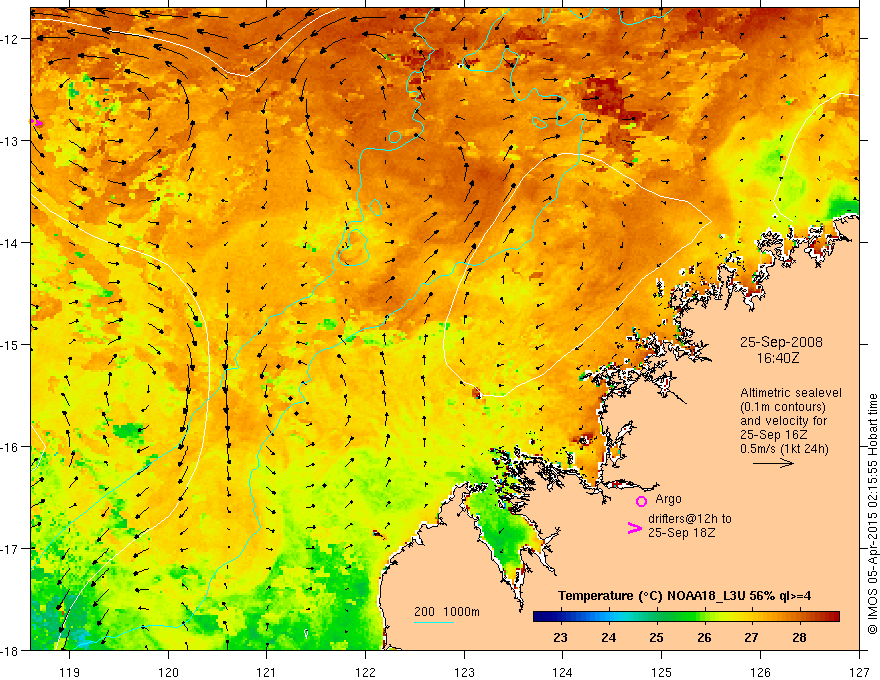Click the magenta Argo circle legend marker
880x680 pixels.
[641, 501]
